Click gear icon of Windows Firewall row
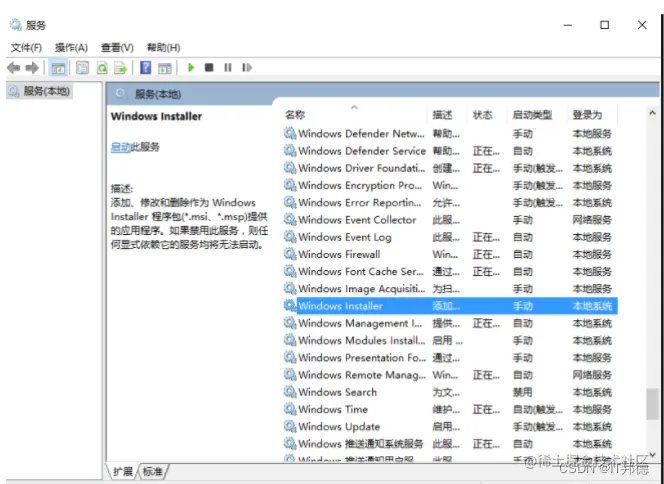This screenshot has width=664, height=484. coord(290,254)
